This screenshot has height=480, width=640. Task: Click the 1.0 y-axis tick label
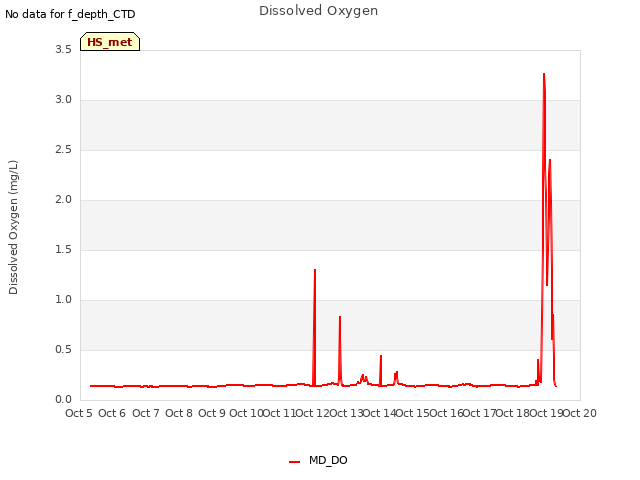63,300
